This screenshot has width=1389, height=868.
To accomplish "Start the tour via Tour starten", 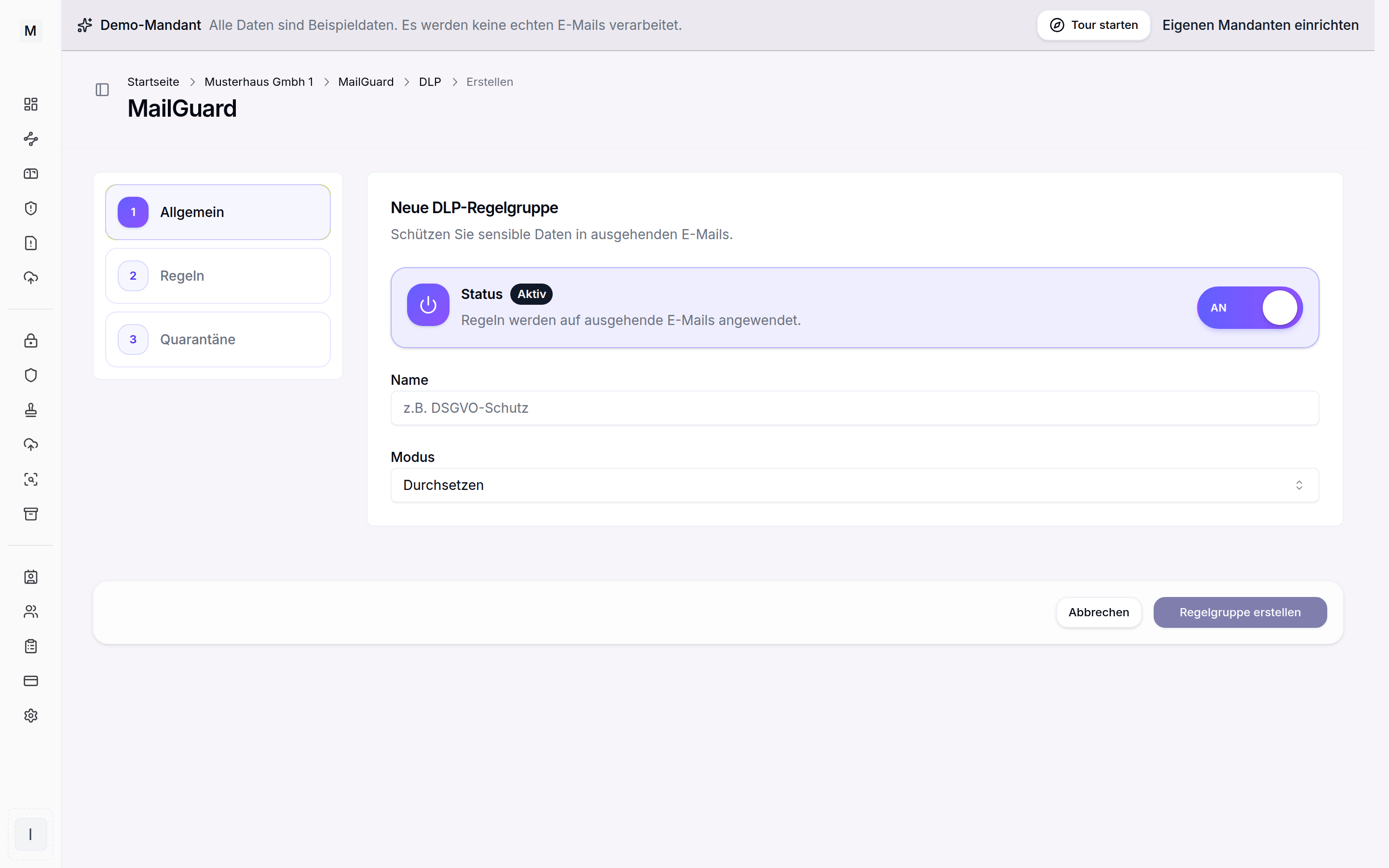I will (1093, 25).
